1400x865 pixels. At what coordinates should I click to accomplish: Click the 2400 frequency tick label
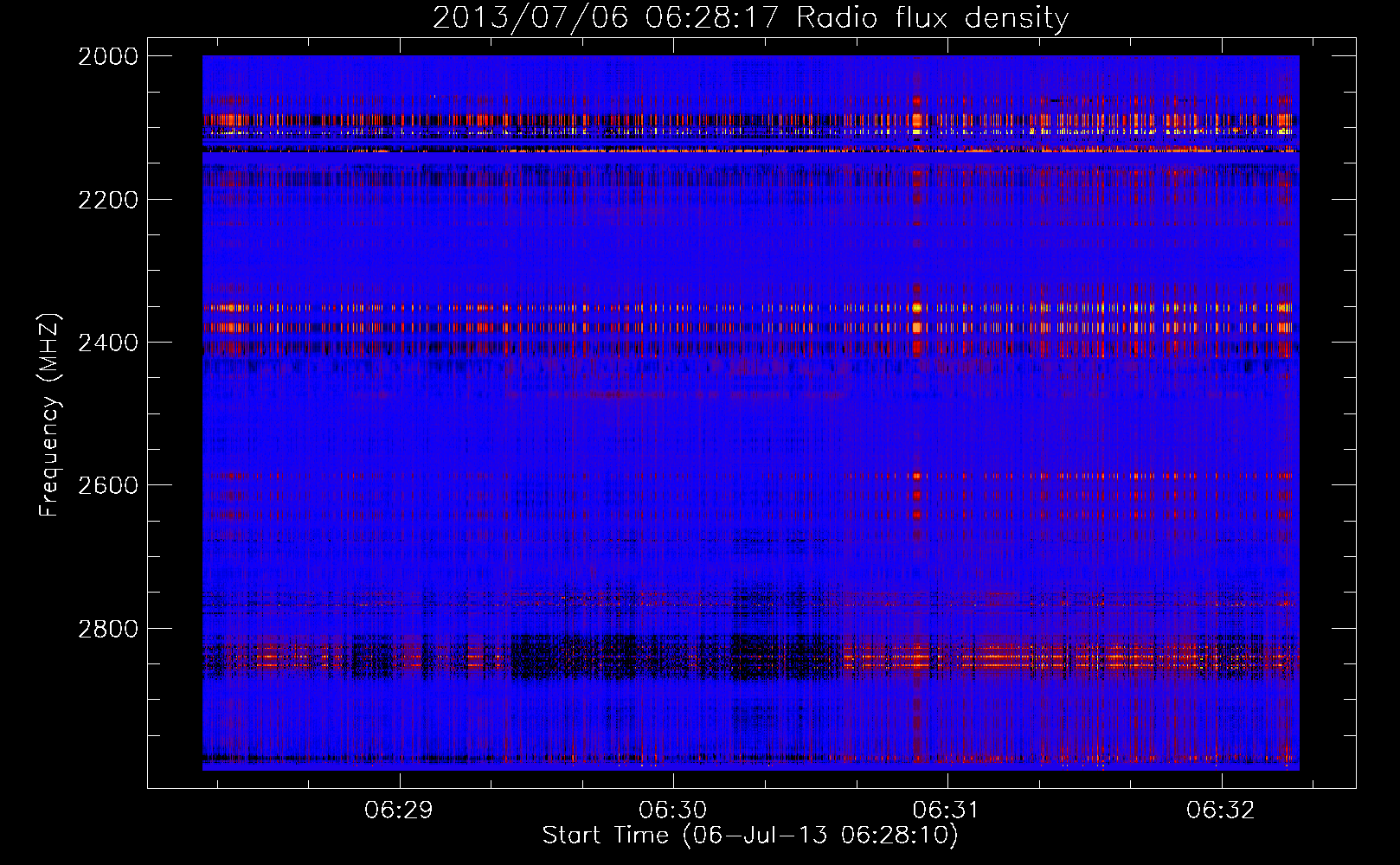pyautogui.click(x=108, y=343)
